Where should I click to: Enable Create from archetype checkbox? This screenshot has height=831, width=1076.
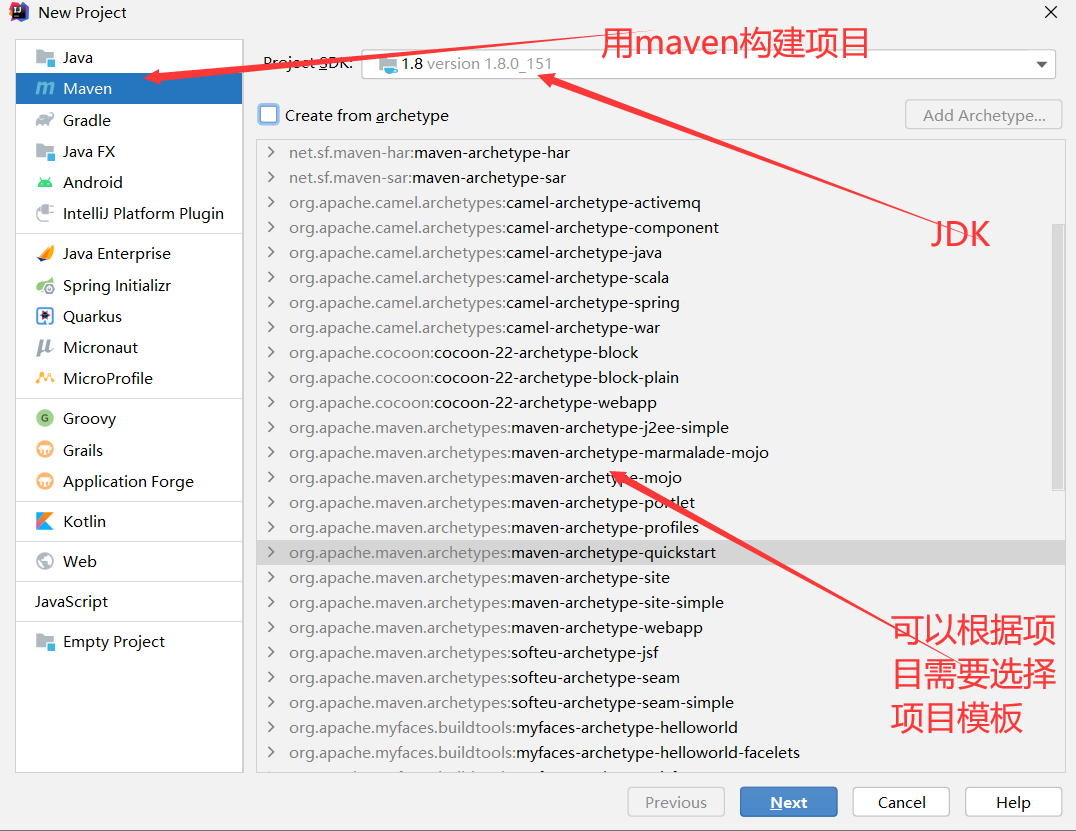tap(268, 115)
